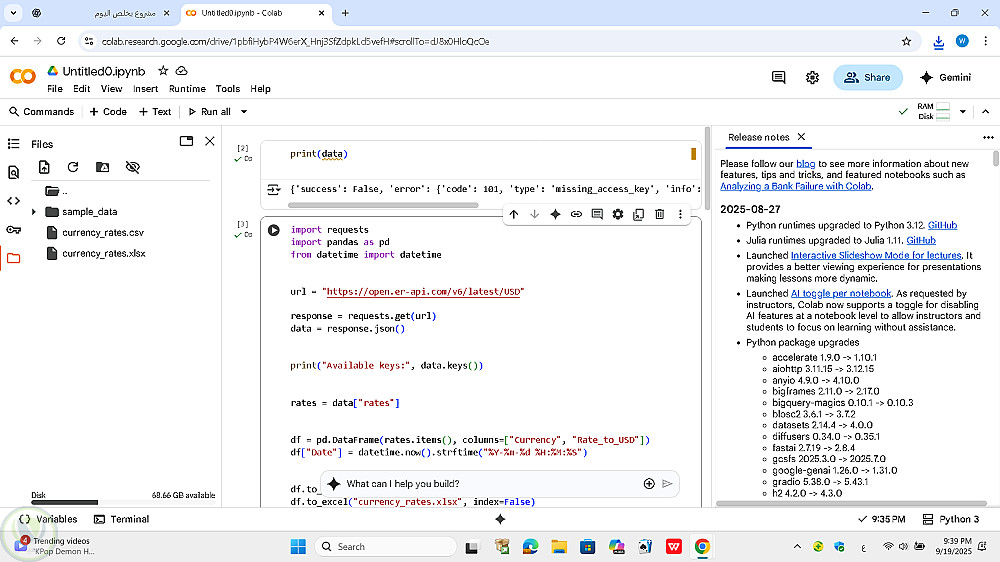Image resolution: width=1000 pixels, height=562 pixels.
Task: Run the import requests code cell
Action: point(273,230)
